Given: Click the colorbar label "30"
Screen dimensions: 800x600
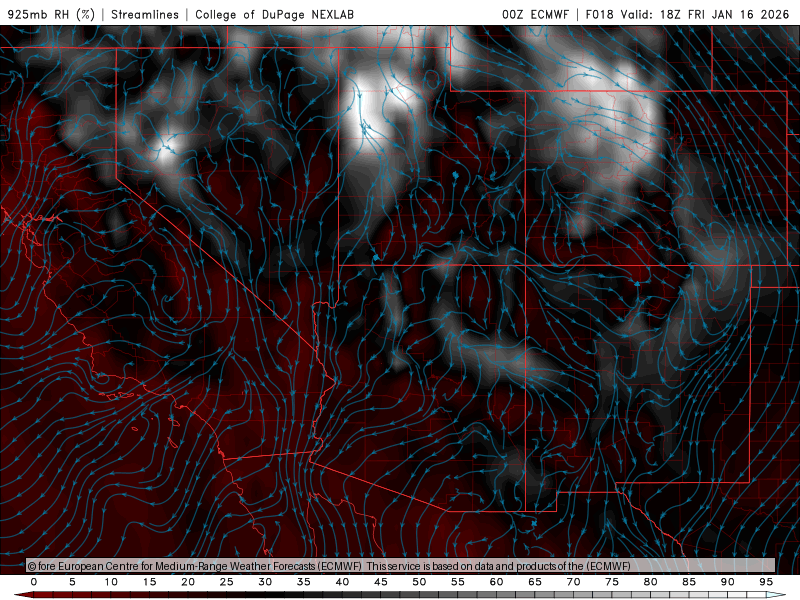Looking at the screenshot, I should 265,582.
